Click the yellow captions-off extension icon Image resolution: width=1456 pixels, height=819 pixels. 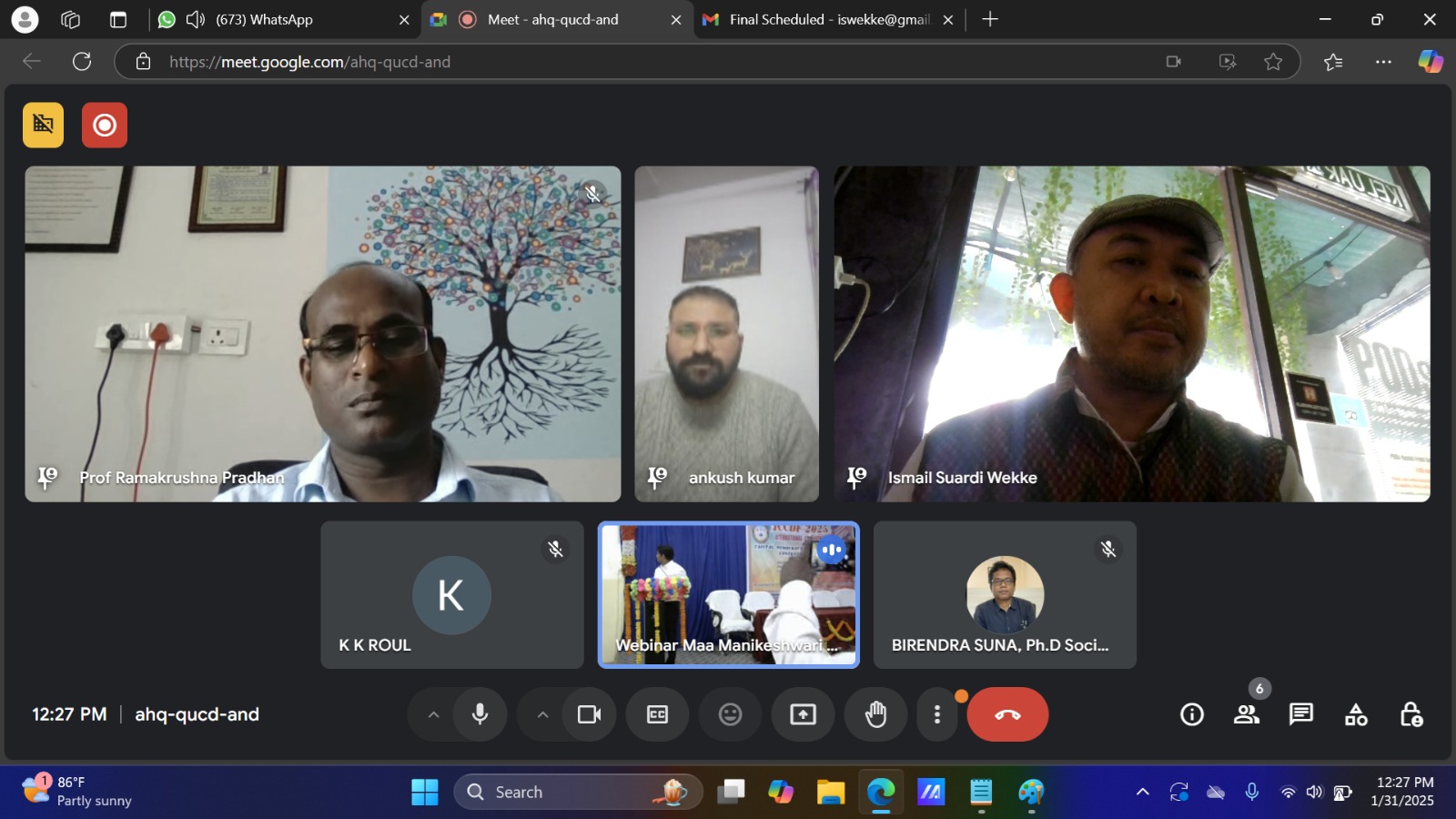tap(43, 125)
